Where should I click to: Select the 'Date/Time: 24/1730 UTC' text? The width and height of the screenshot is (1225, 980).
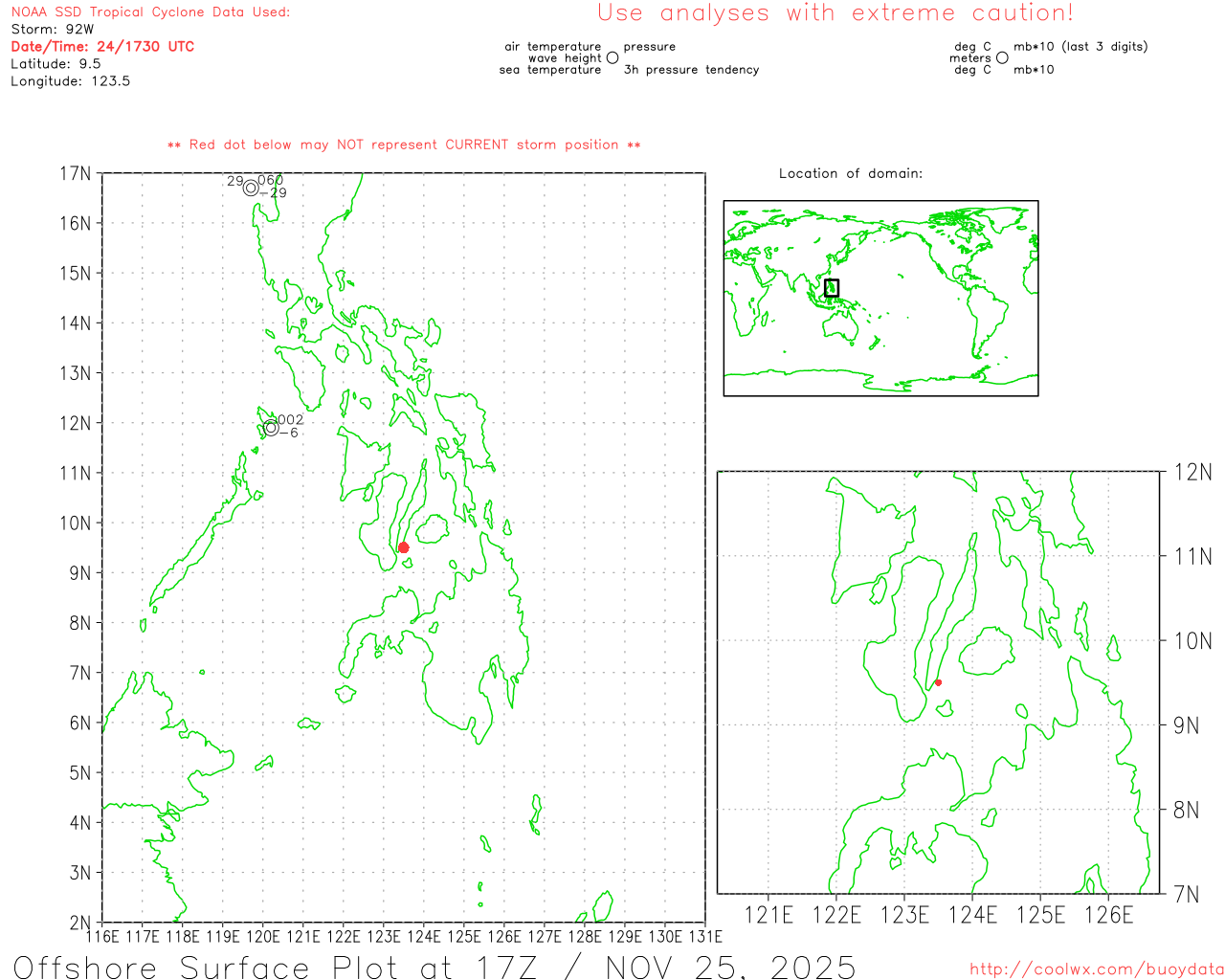[102, 47]
